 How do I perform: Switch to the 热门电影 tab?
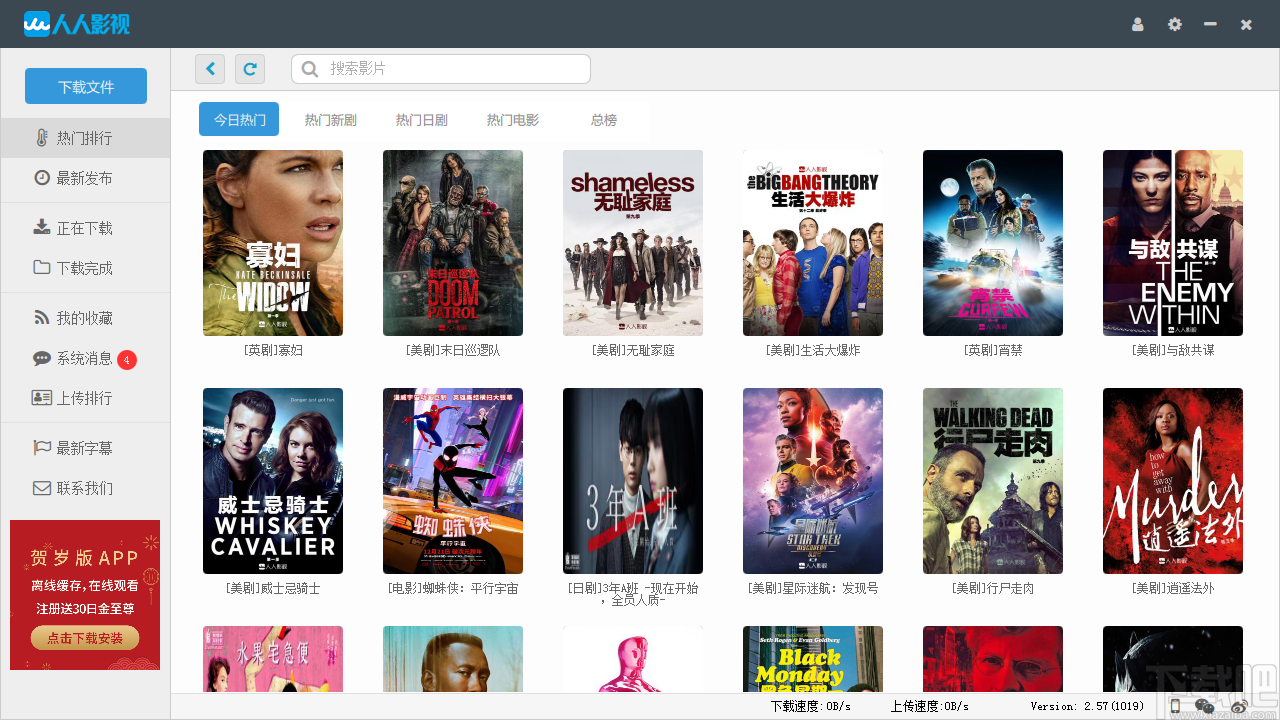coord(512,120)
